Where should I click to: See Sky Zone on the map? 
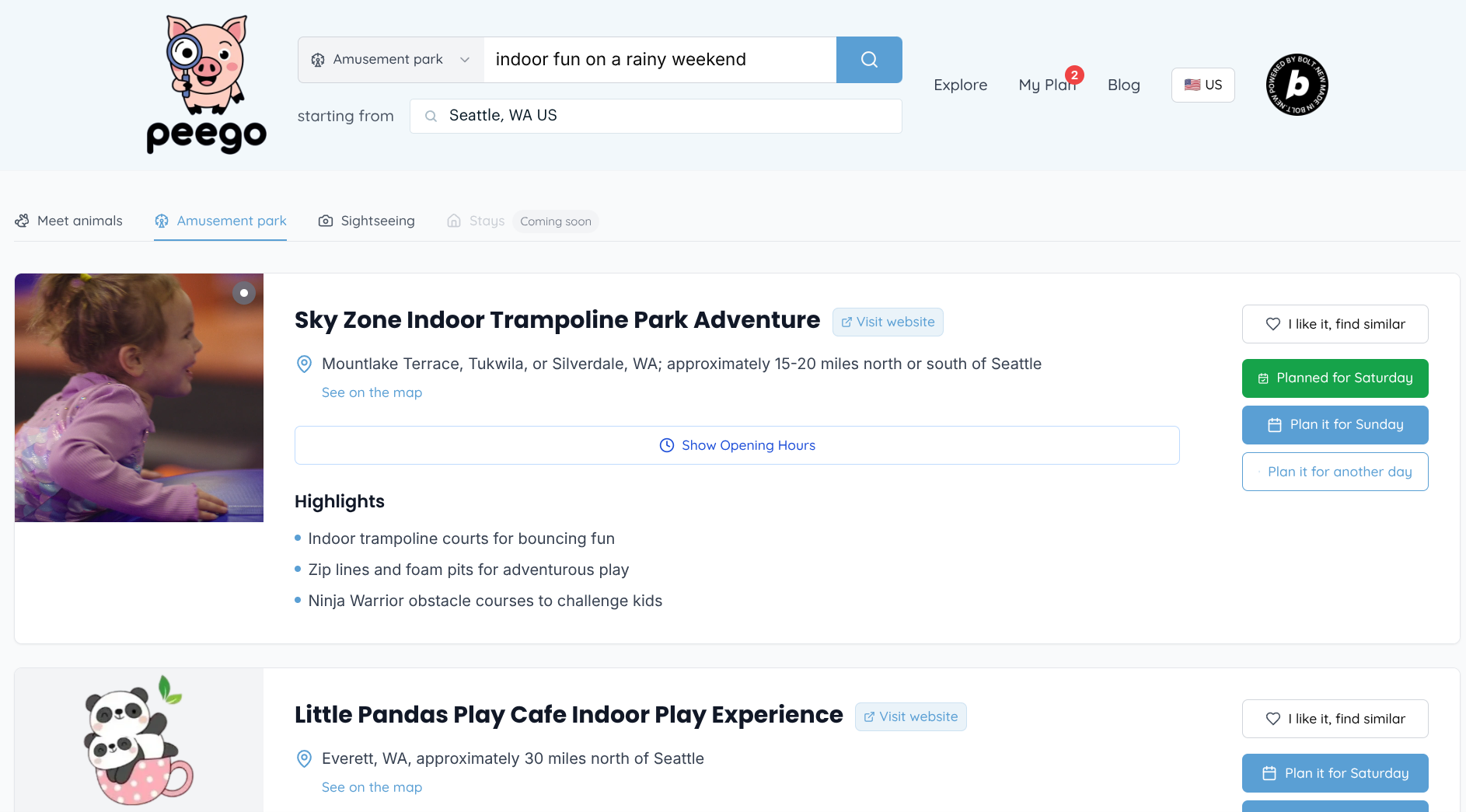372,392
